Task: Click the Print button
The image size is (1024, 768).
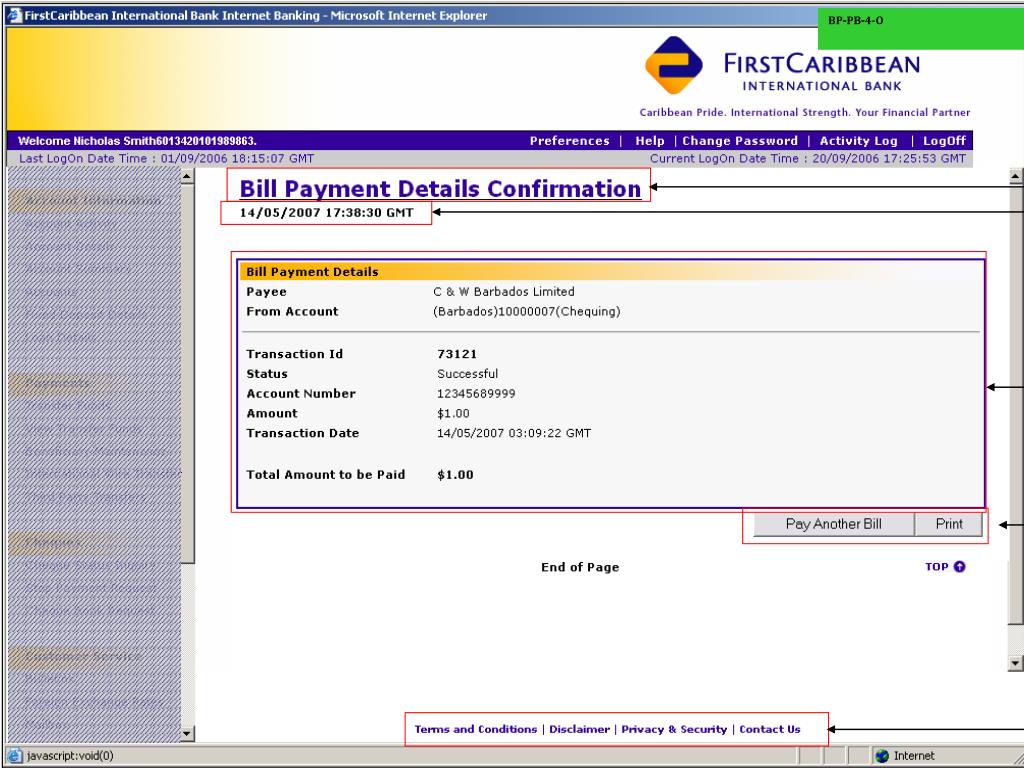Action: 949,524
